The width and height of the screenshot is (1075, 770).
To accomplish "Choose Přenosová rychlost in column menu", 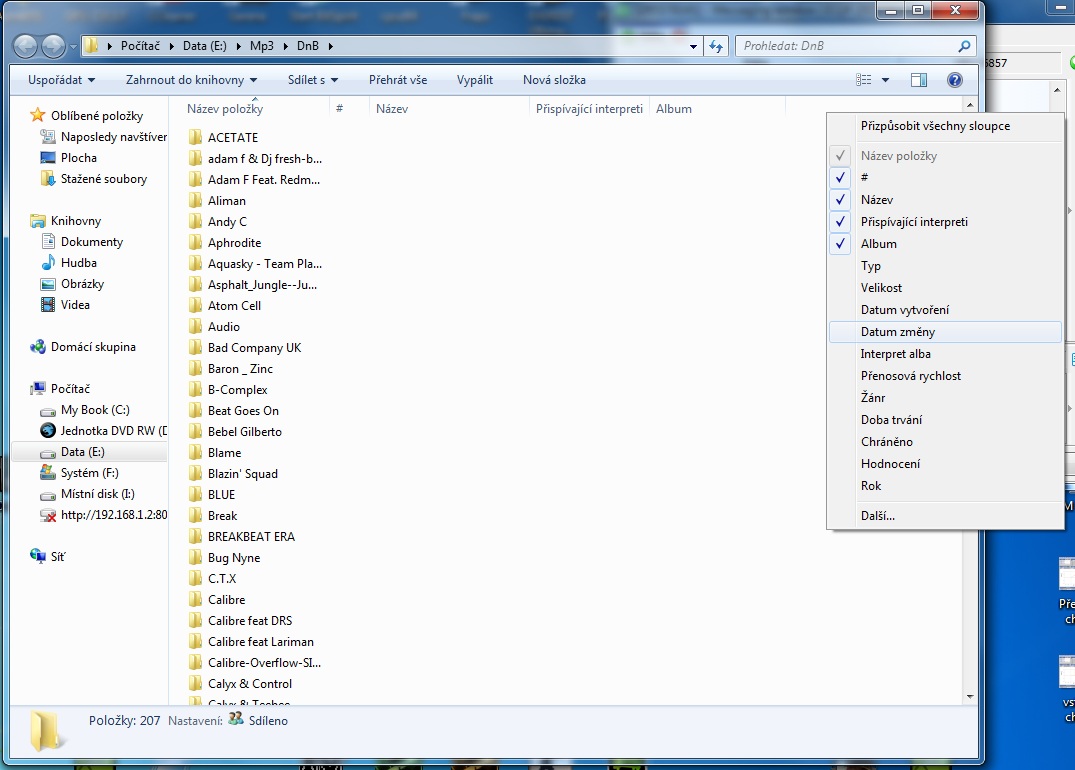I will (946, 376).
